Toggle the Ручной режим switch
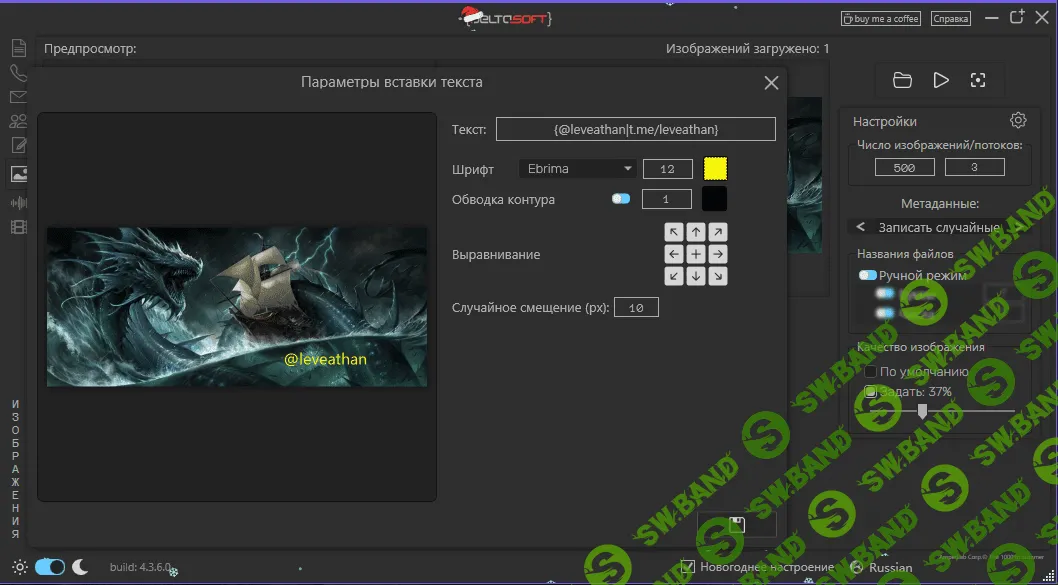The image size is (1058, 585). [x=868, y=275]
